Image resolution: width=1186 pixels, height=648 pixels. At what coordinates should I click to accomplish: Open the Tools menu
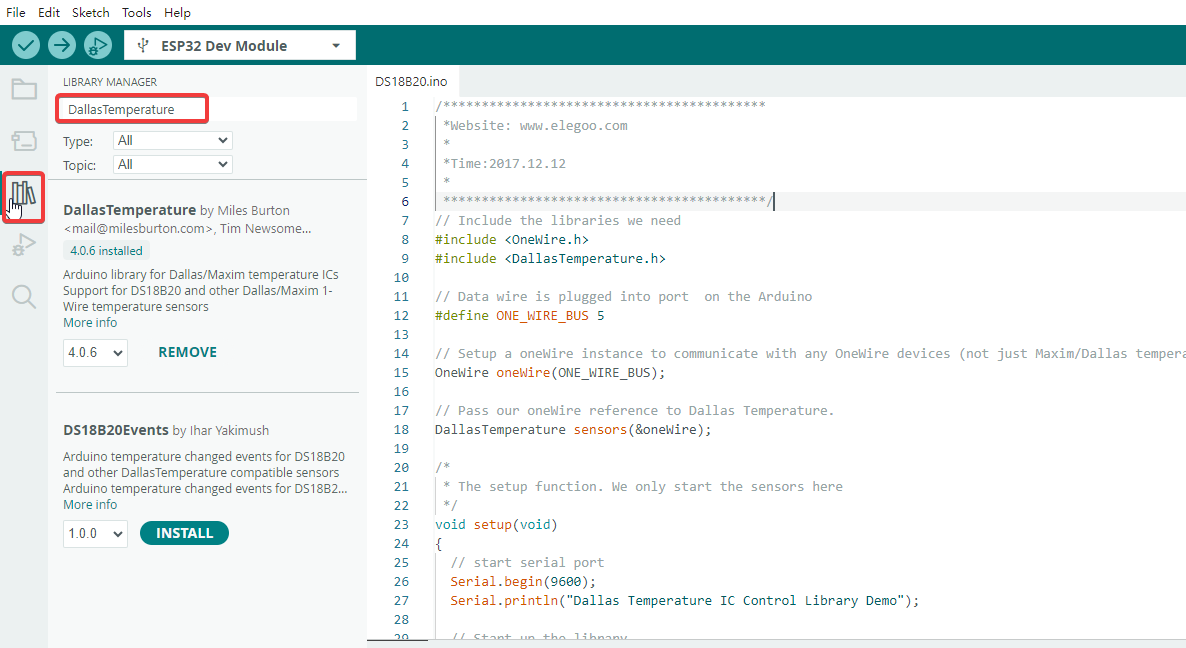click(x=137, y=13)
